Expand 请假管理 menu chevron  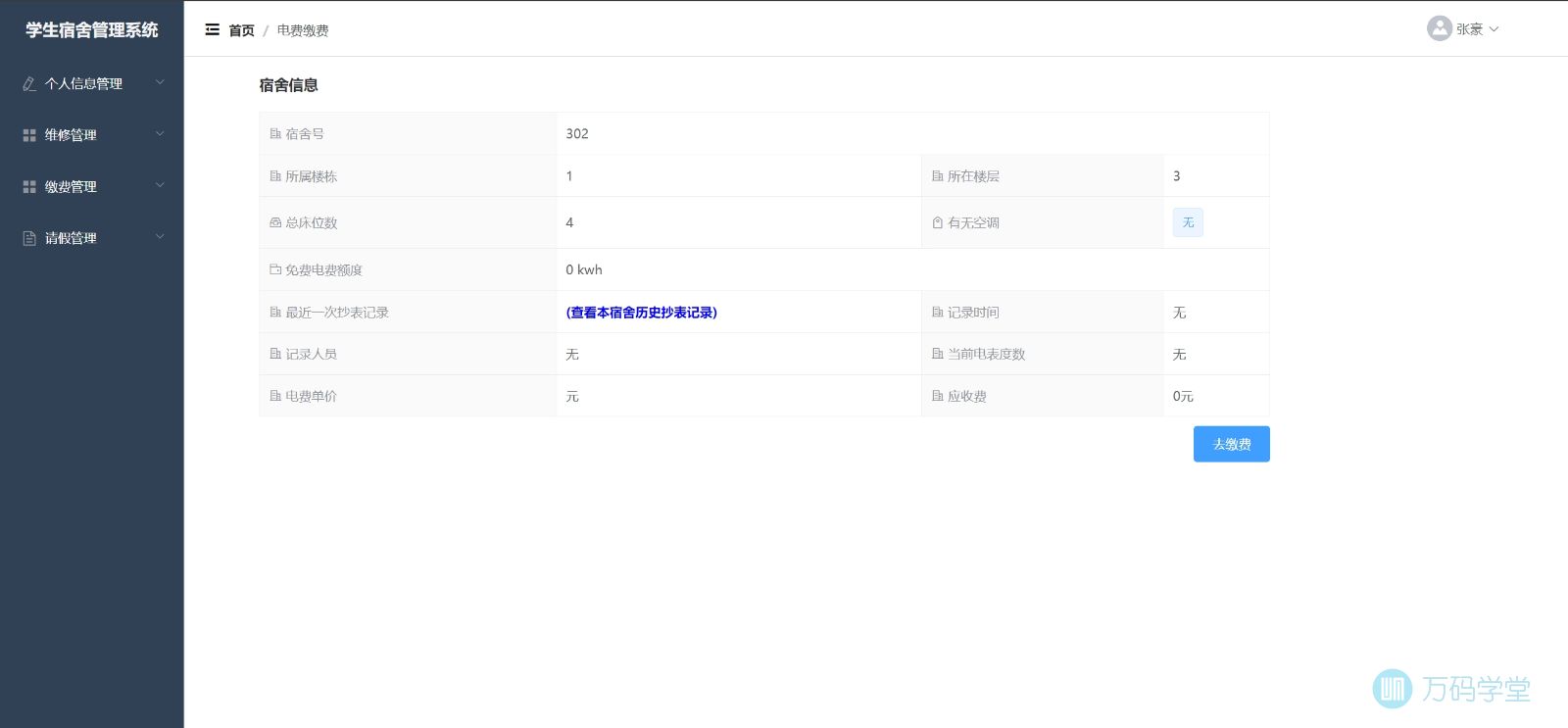pos(160,237)
